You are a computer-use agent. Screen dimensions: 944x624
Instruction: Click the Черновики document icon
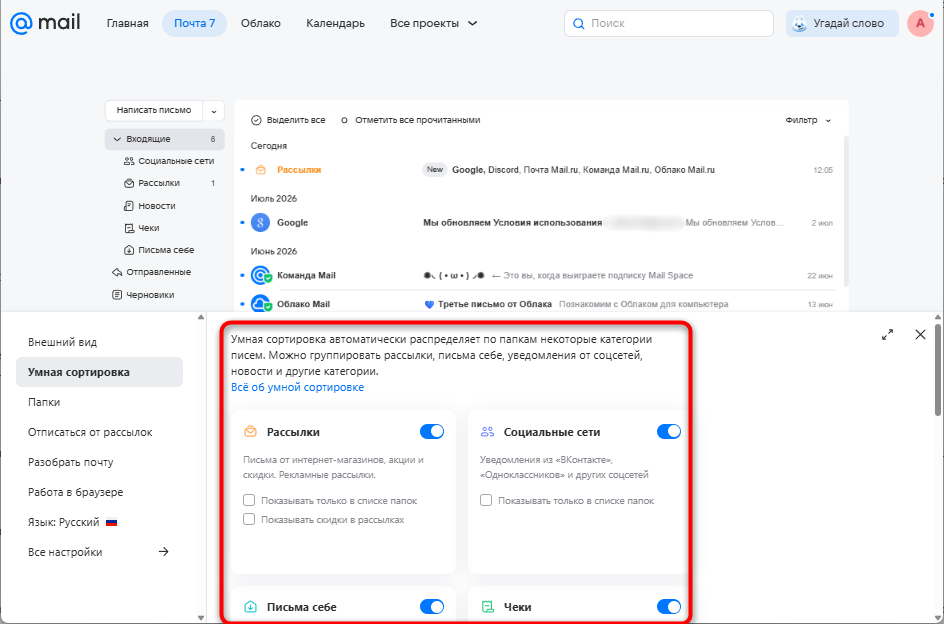pos(117,295)
